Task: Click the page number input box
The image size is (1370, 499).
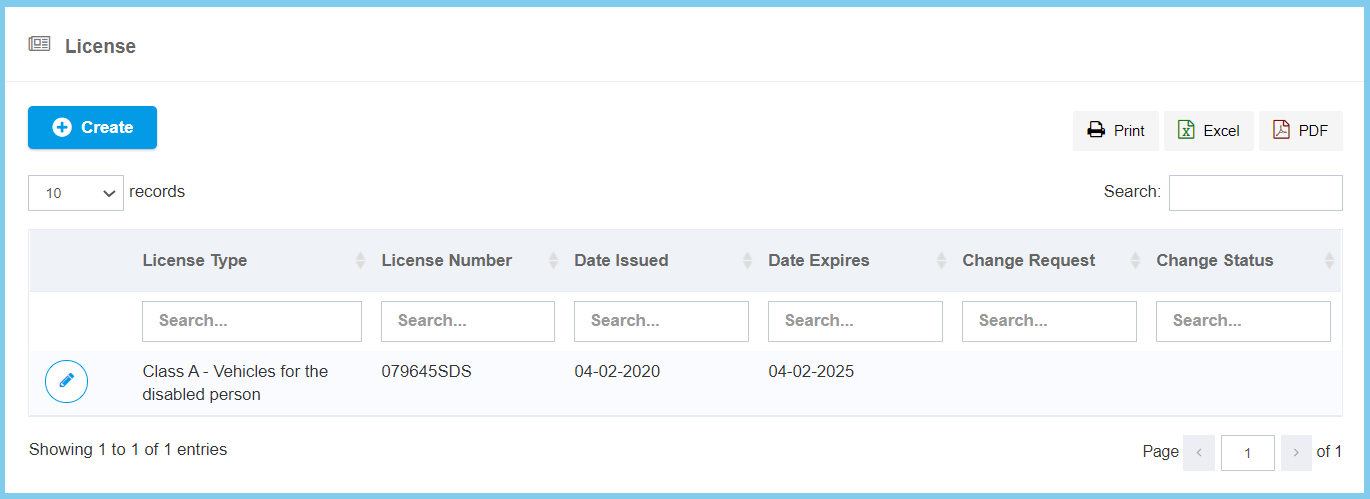Action: pos(1247,452)
